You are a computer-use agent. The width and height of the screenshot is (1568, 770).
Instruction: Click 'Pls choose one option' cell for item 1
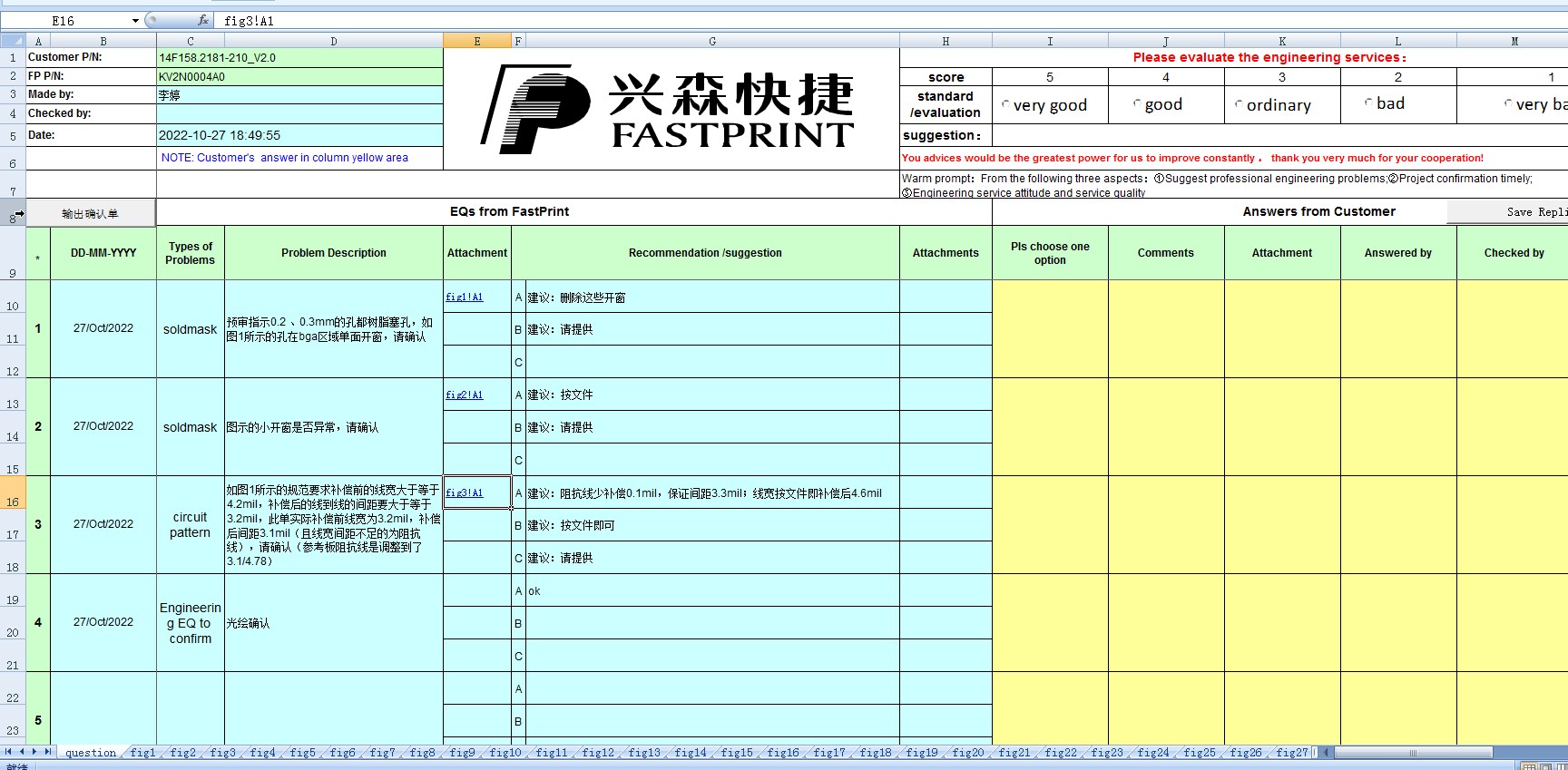point(1050,329)
